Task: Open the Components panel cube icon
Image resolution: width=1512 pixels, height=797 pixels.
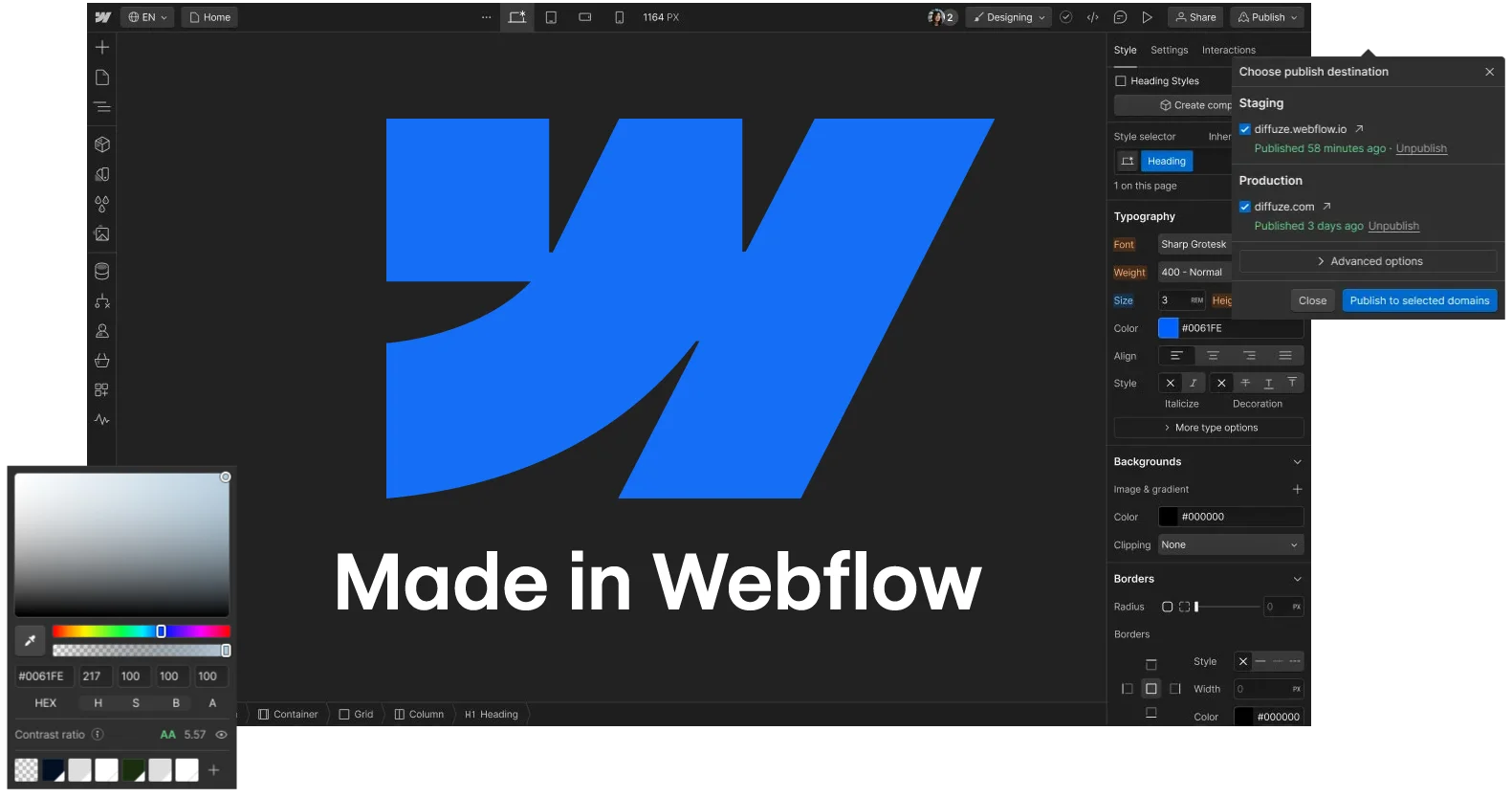Action: [102, 144]
